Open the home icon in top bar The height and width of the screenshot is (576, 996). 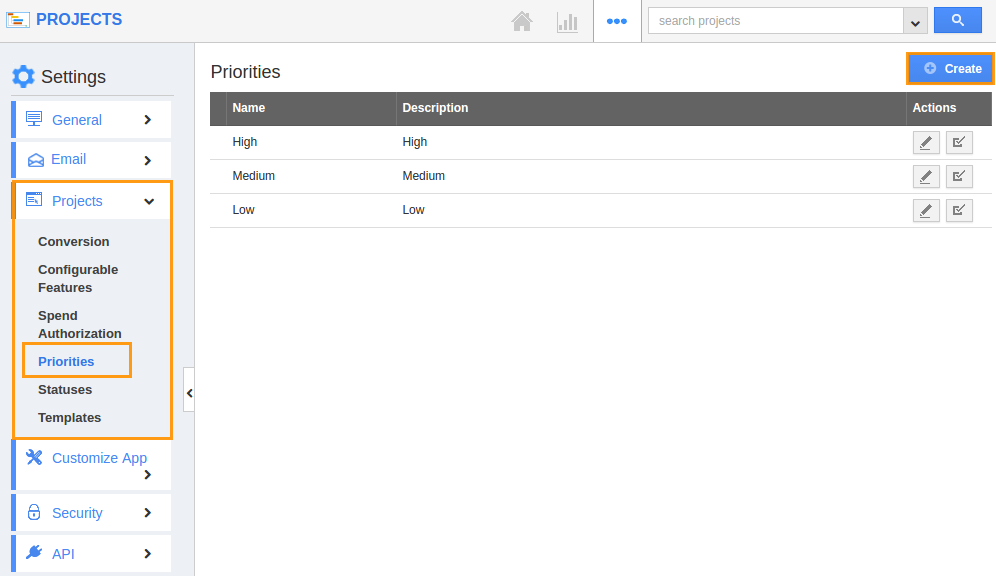click(522, 22)
